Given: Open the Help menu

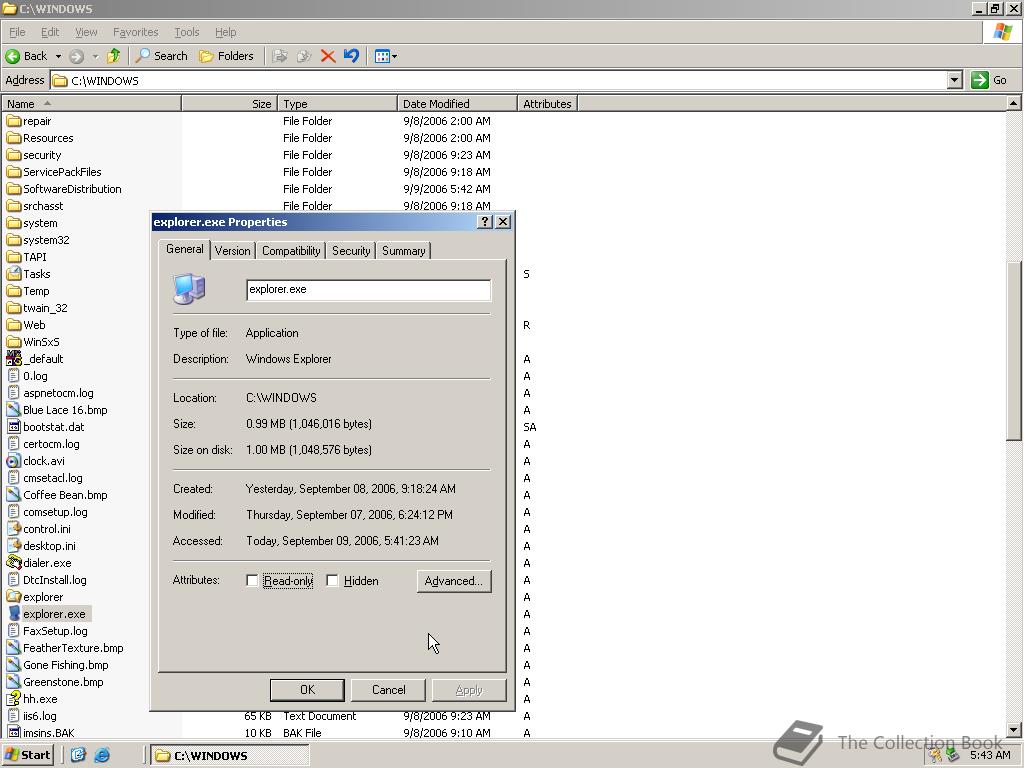Looking at the screenshot, I should 225,32.
